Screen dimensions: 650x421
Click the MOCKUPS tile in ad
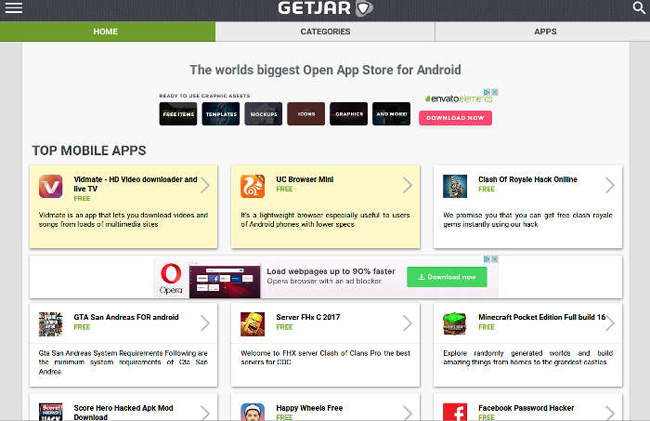(263, 114)
